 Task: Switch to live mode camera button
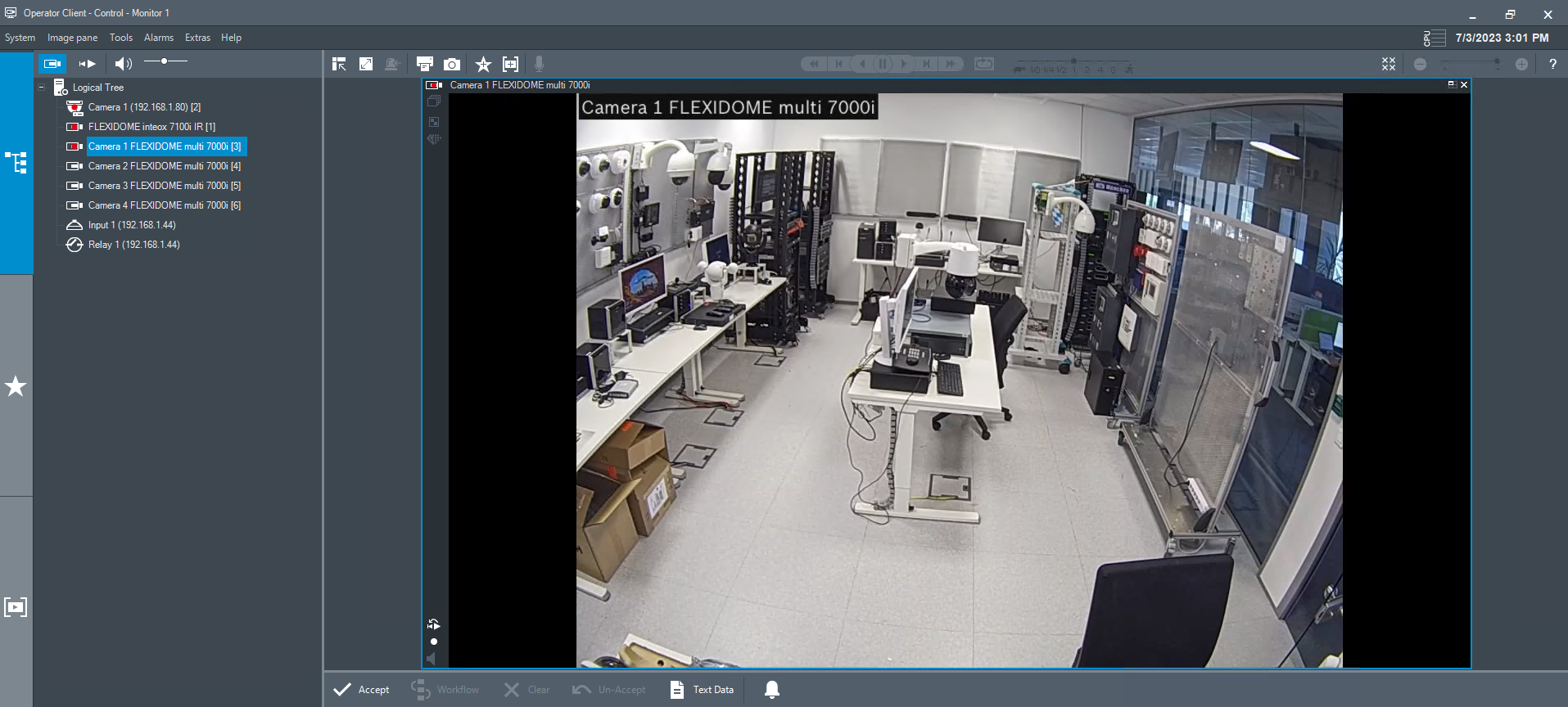tap(52, 63)
